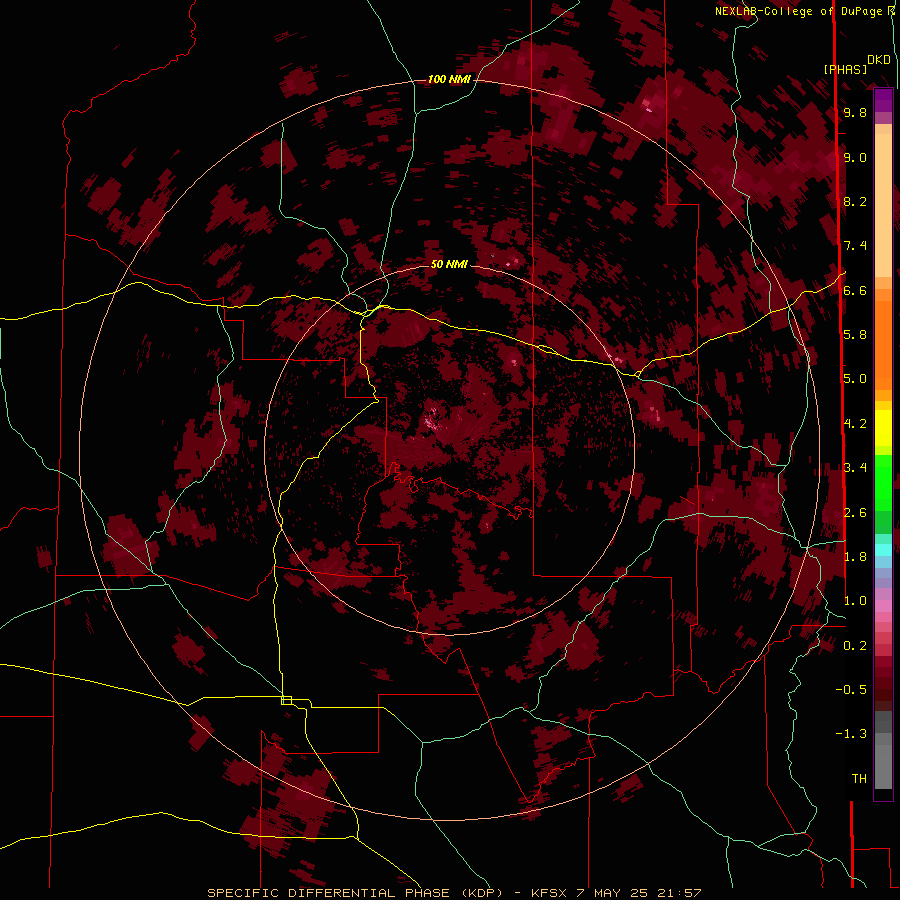Screen dimensions: 900x900
Task: Click the 0.2 value on the color scale
Action: tap(855, 646)
